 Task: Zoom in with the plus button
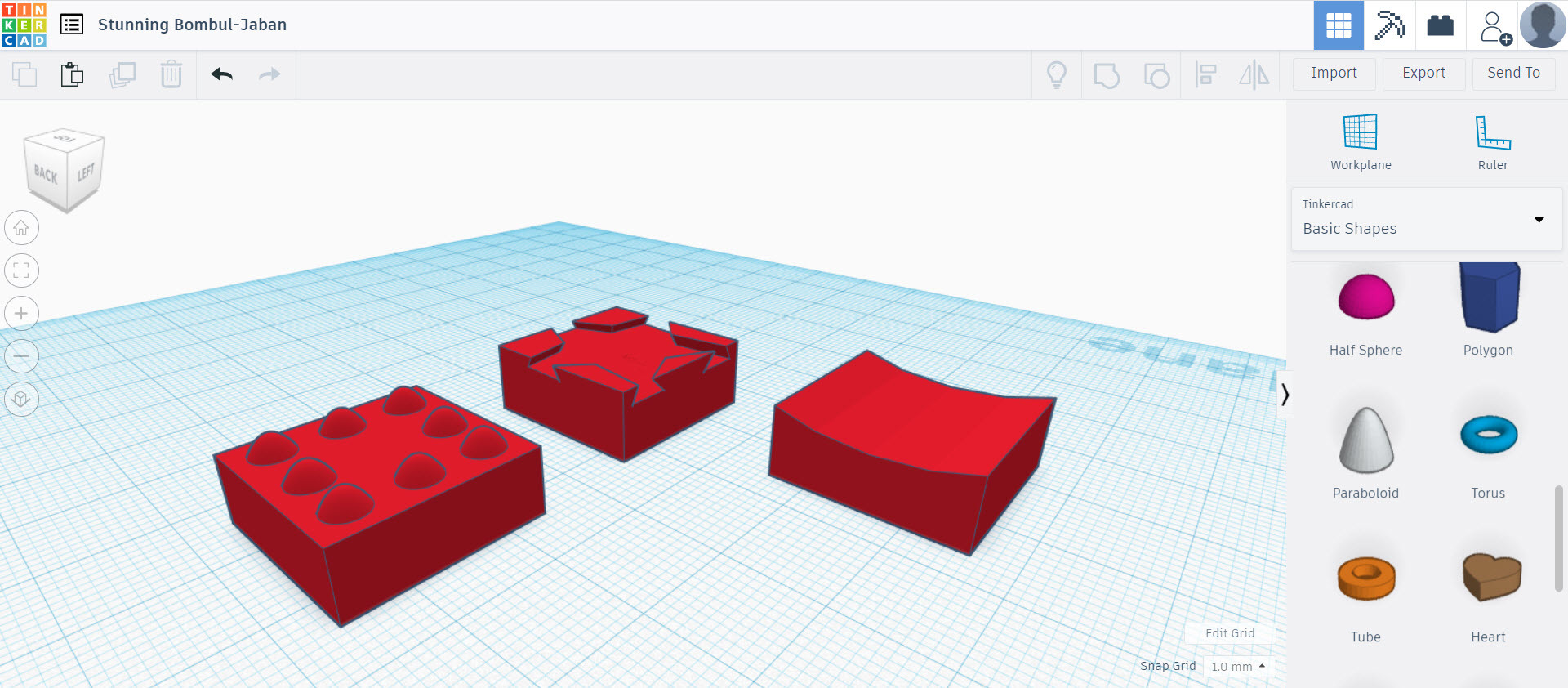[x=21, y=314]
